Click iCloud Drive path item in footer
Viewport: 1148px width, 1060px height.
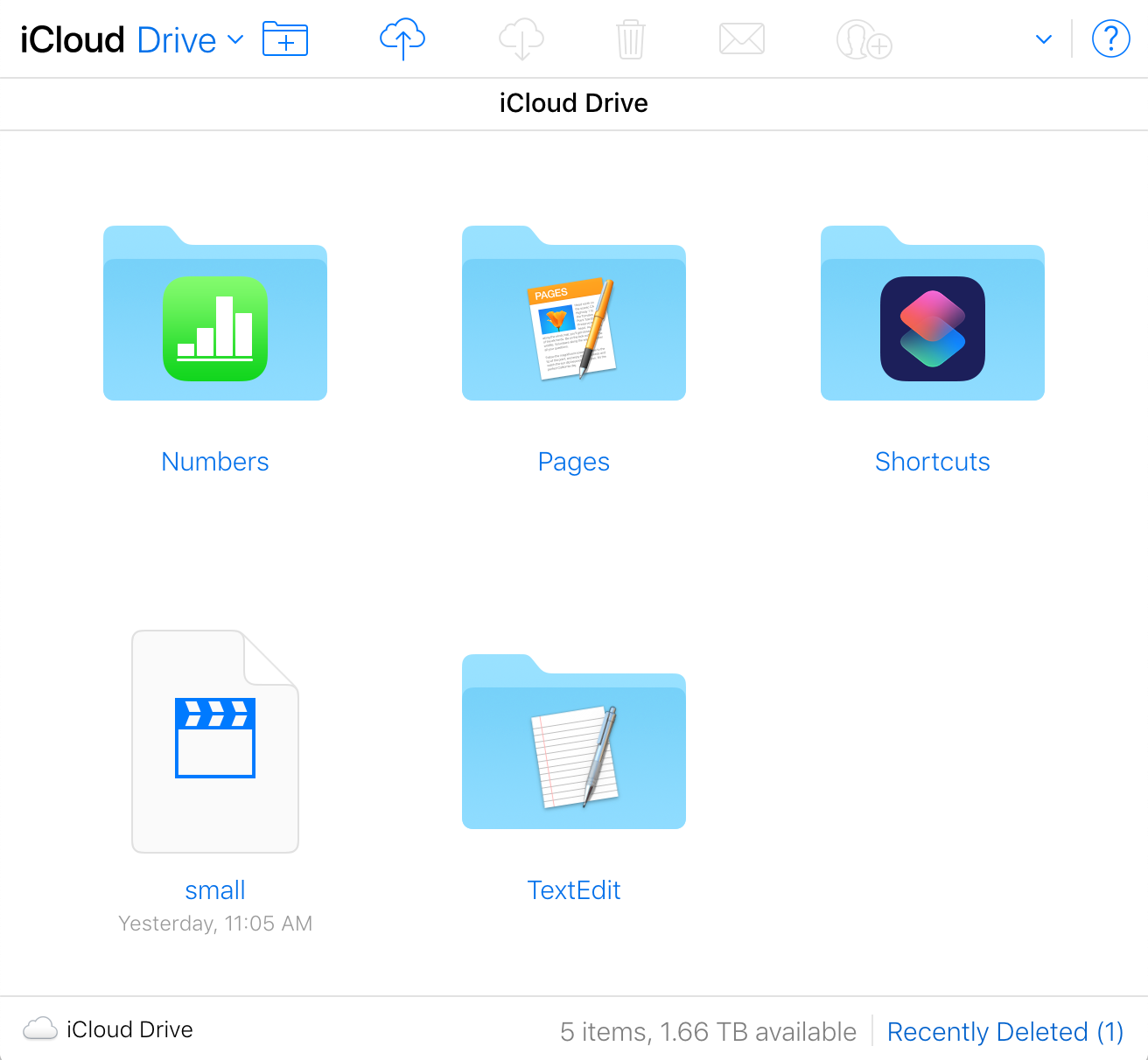pyautogui.click(x=108, y=1029)
